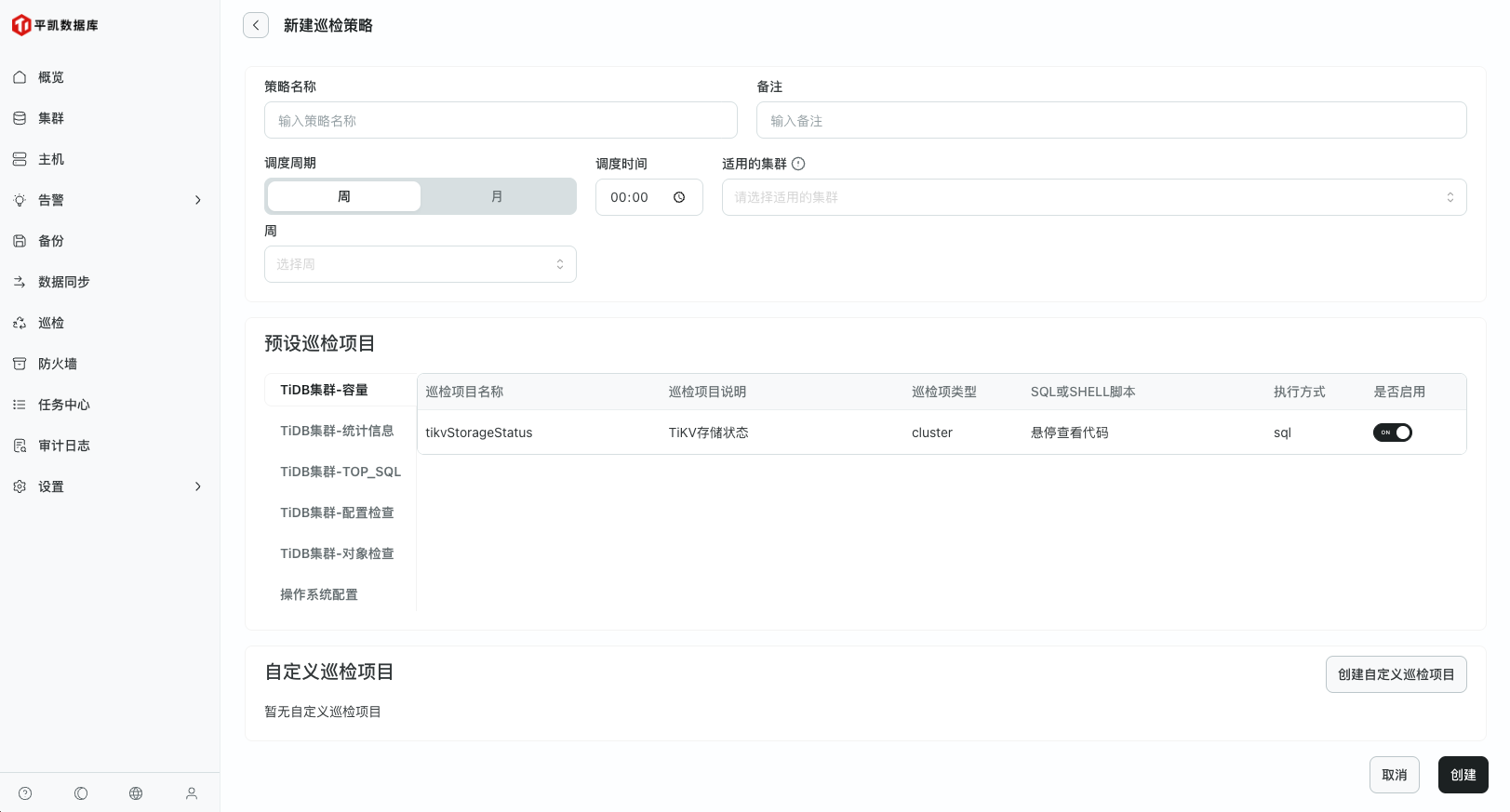Toggle dark mode moon icon

tap(81, 793)
